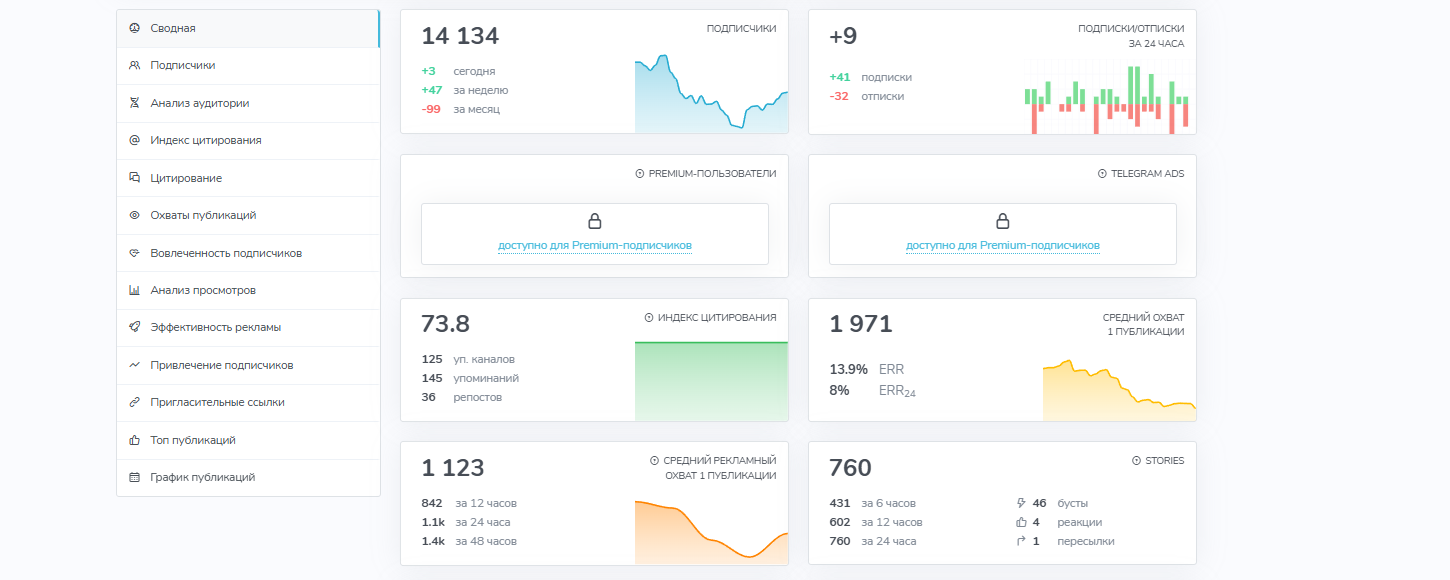This screenshot has height=580, width=1450.
Task: Click the Premium link in Premium-пользователи card
Action: tap(594, 245)
